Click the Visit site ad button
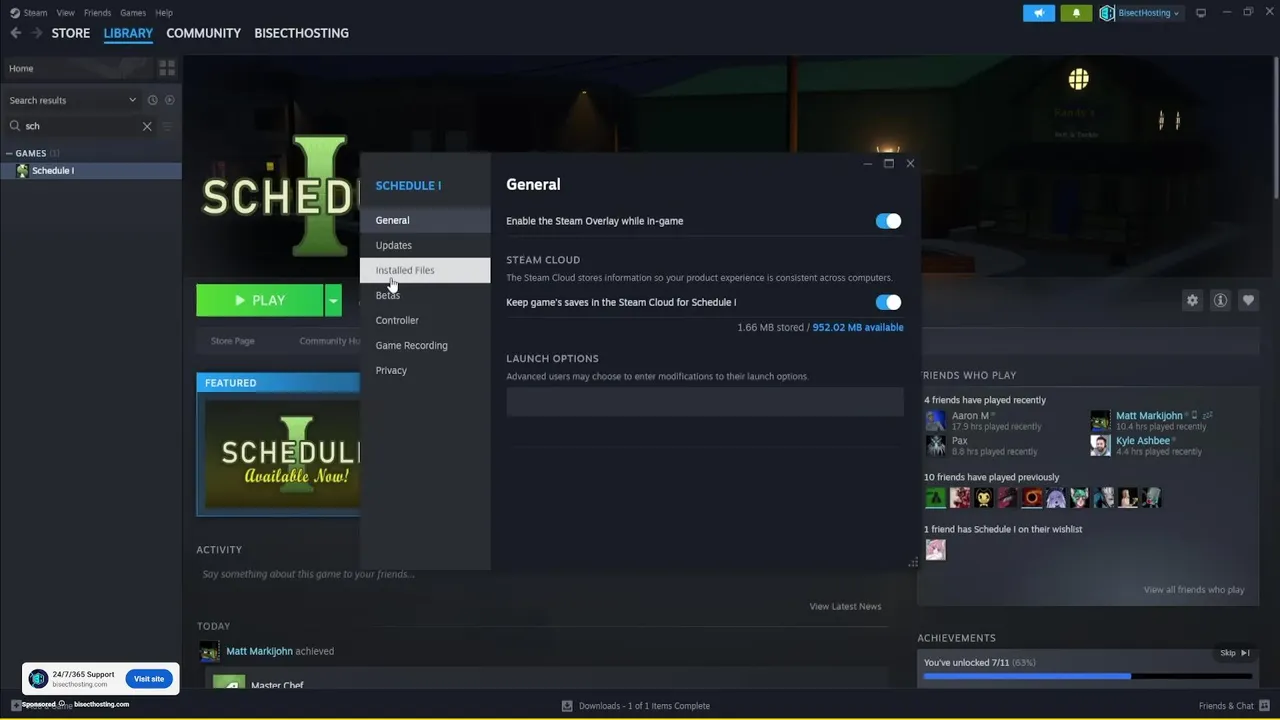The height and width of the screenshot is (720, 1280). point(149,679)
